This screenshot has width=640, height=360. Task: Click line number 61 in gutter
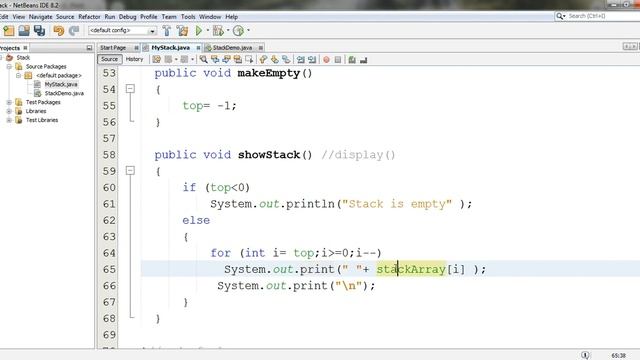coord(109,204)
